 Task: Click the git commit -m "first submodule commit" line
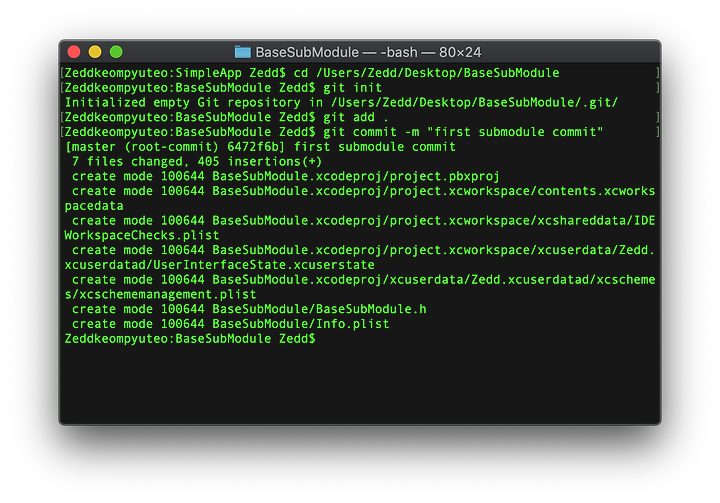(334, 132)
